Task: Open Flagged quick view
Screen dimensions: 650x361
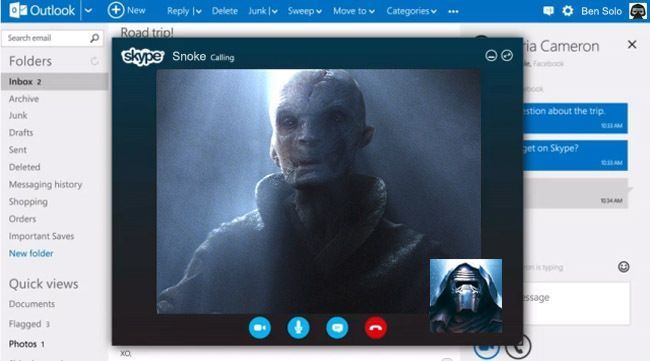Action: 29,324
